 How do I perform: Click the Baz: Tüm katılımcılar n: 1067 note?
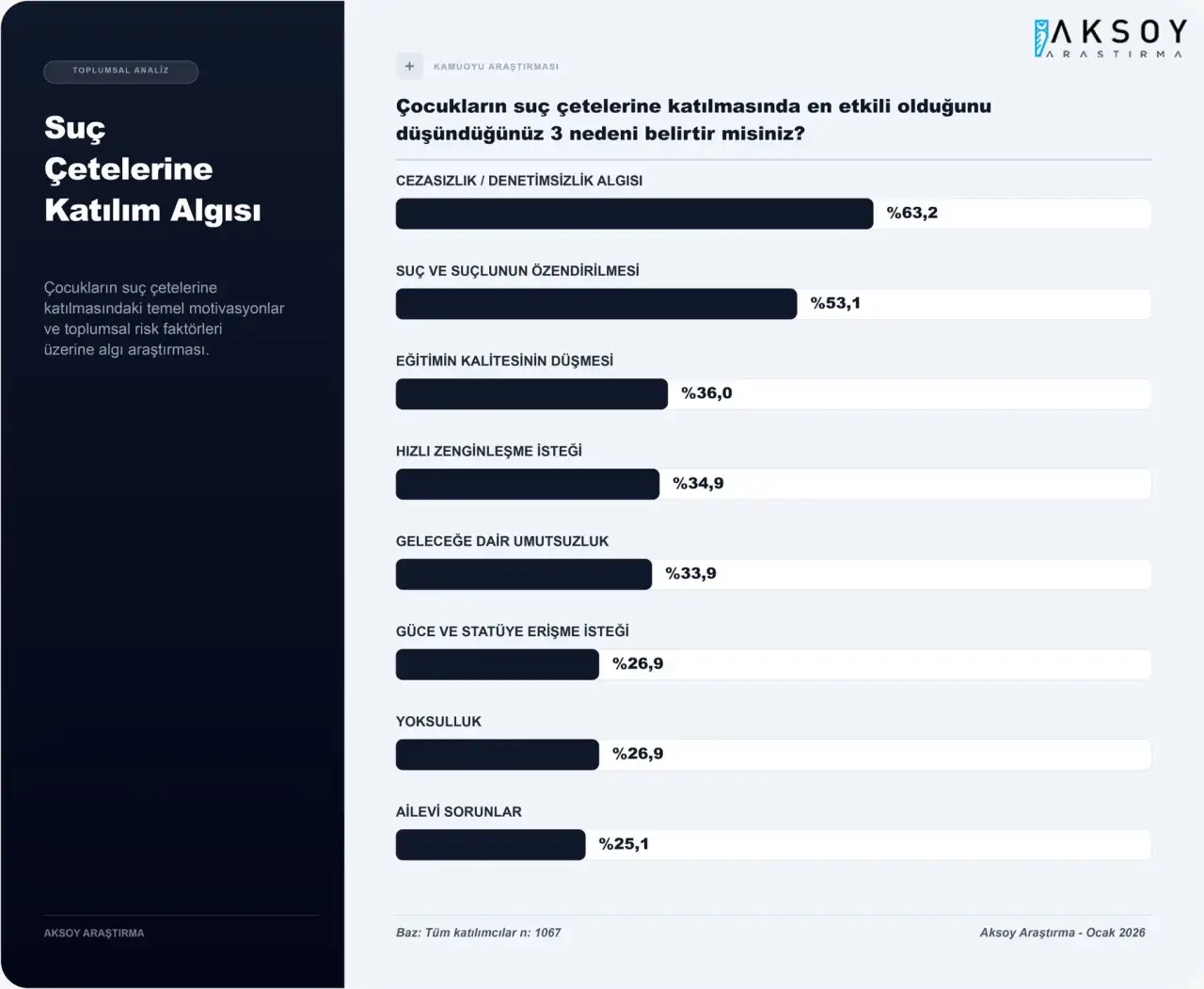coord(478,933)
